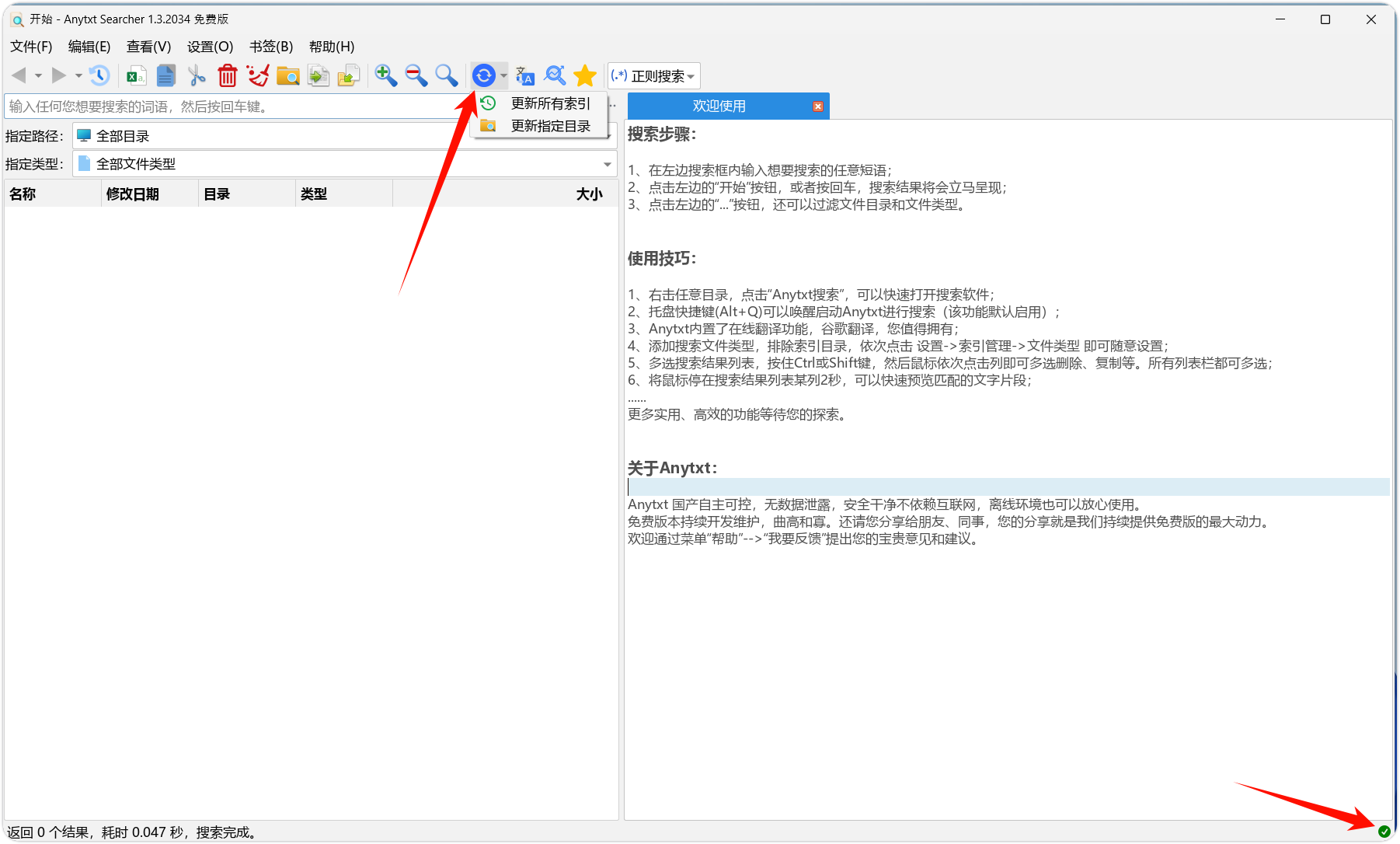
Task: Click the status bar search result text
Action: pyautogui.click(x=132, y=832)
